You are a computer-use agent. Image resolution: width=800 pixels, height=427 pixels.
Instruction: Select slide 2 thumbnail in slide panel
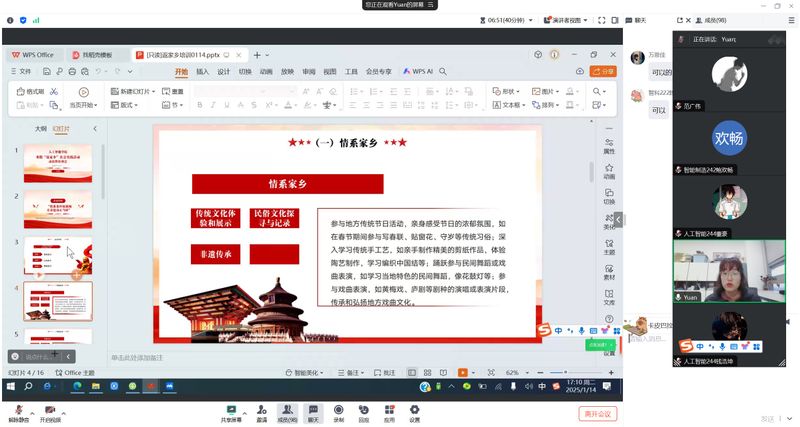point(58,210)
